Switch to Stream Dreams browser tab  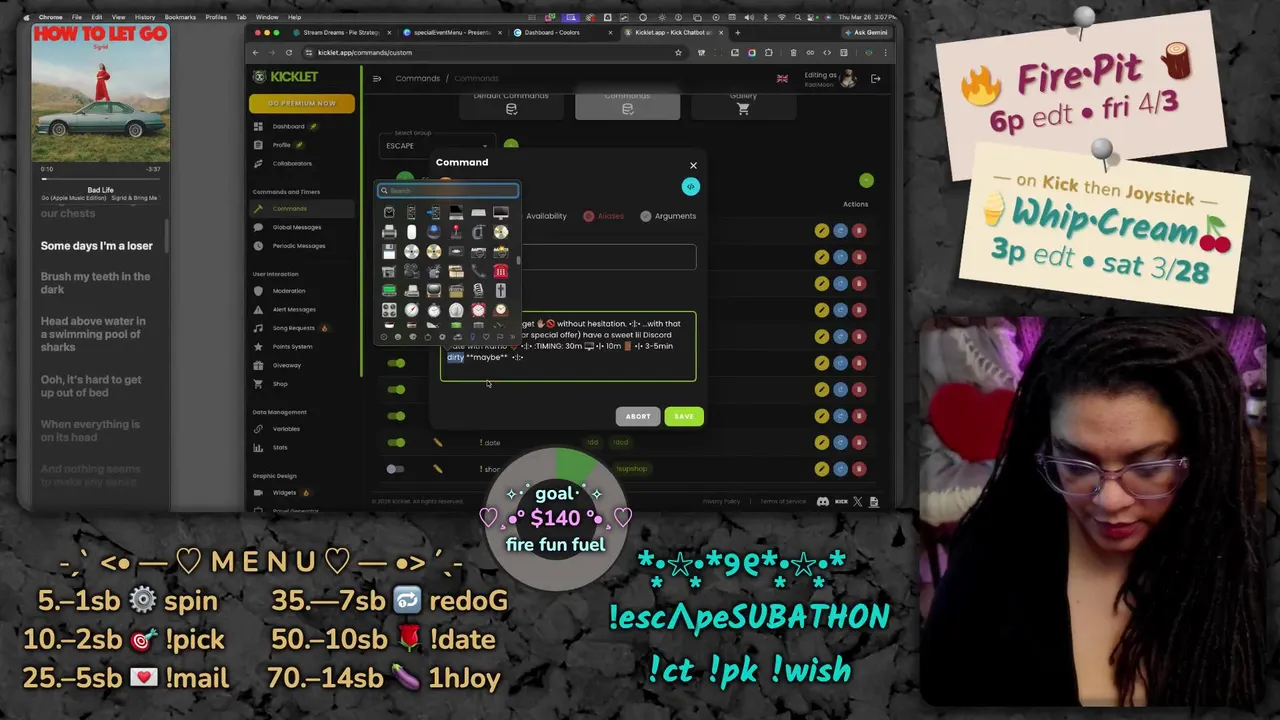pyautogui.click(x=342, y=32)
